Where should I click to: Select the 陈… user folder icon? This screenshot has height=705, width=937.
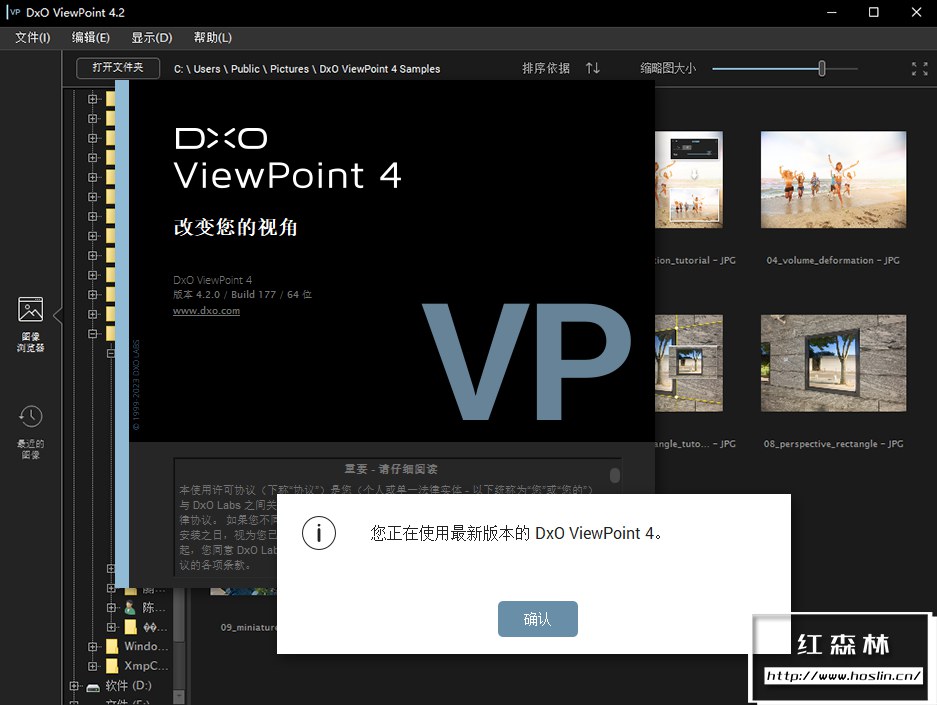[x=130, y=608]
